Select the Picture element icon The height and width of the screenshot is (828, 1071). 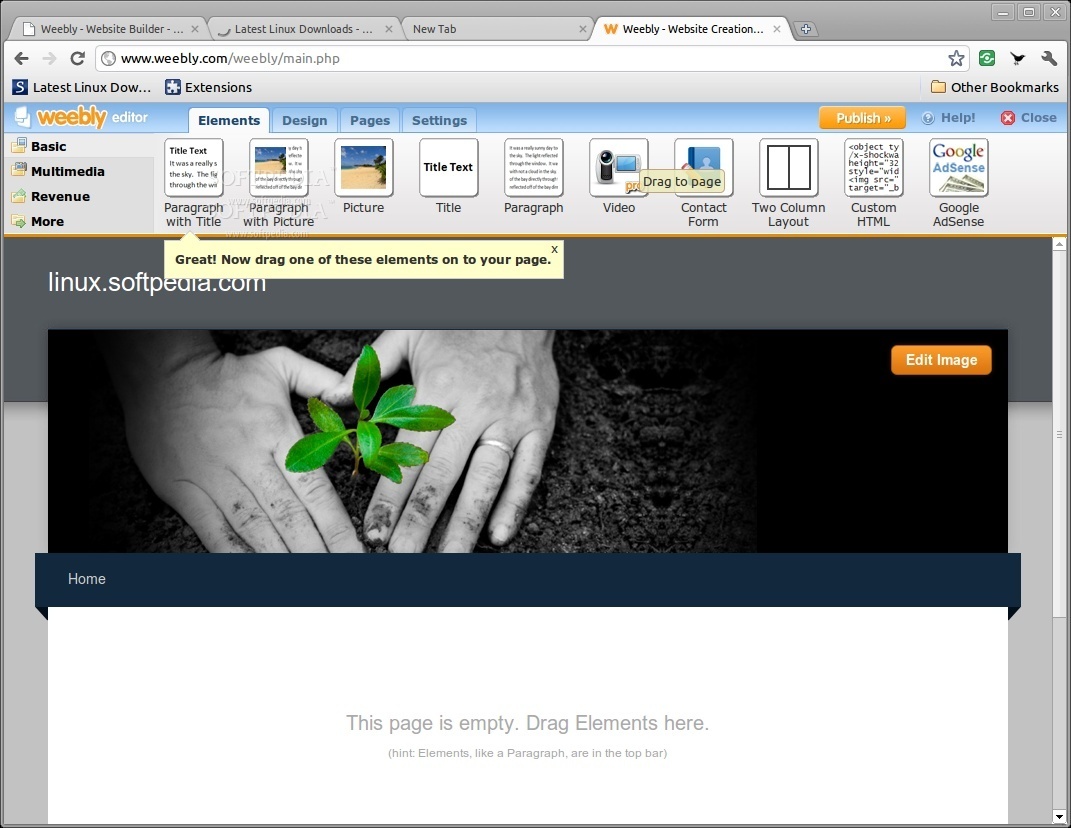[x=363, y=167]
